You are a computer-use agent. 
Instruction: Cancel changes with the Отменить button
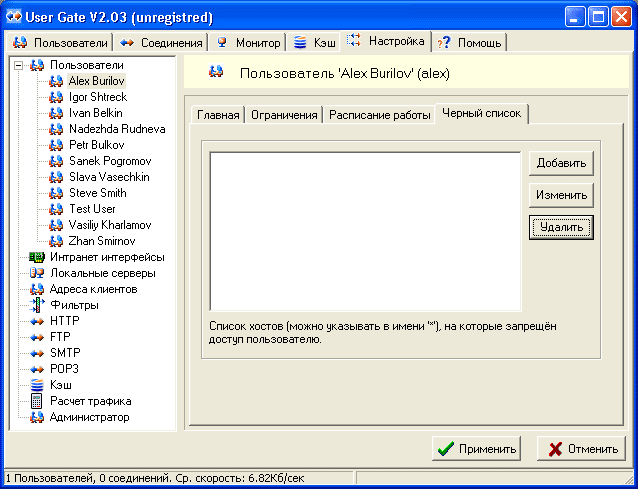tap(581, 449)
